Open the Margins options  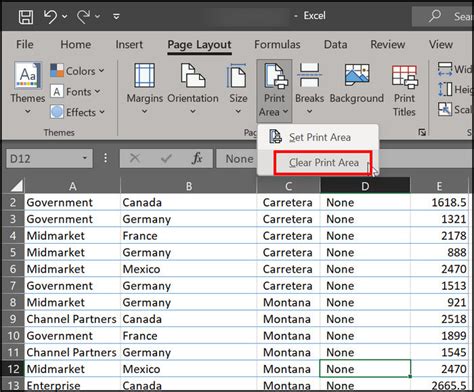click(x=145, y=89)
